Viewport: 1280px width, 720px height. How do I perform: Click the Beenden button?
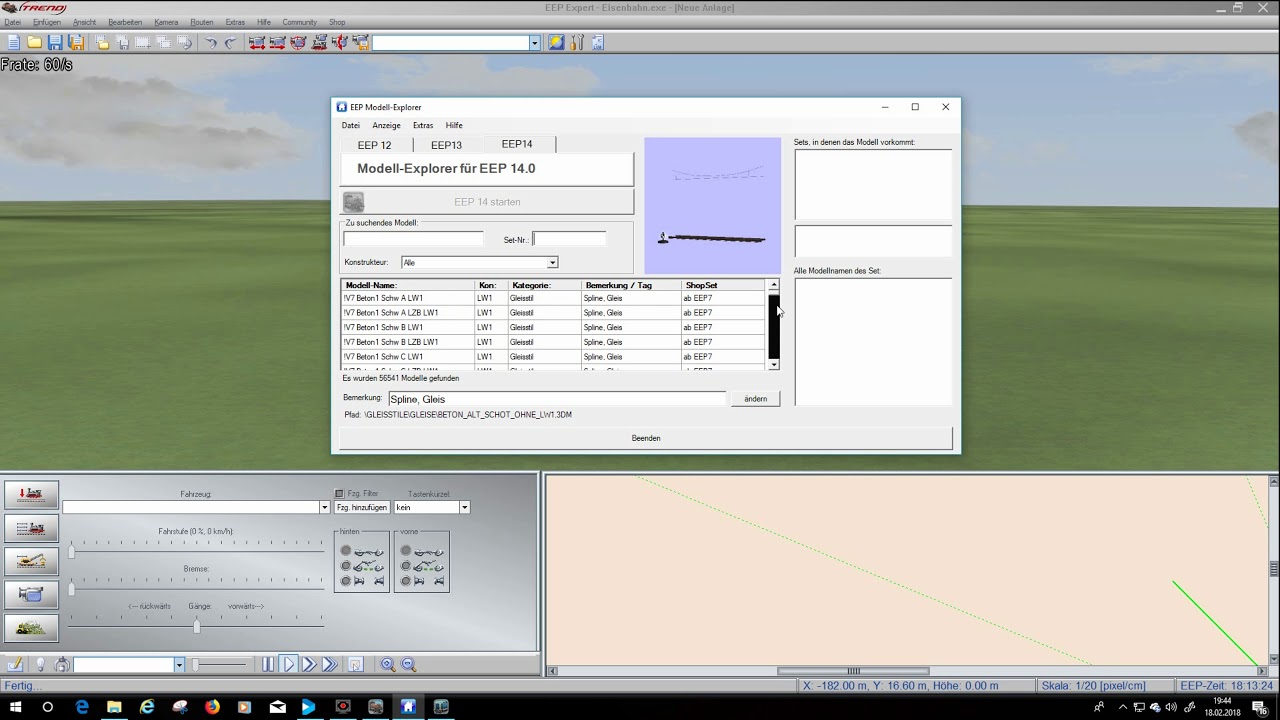646,438
